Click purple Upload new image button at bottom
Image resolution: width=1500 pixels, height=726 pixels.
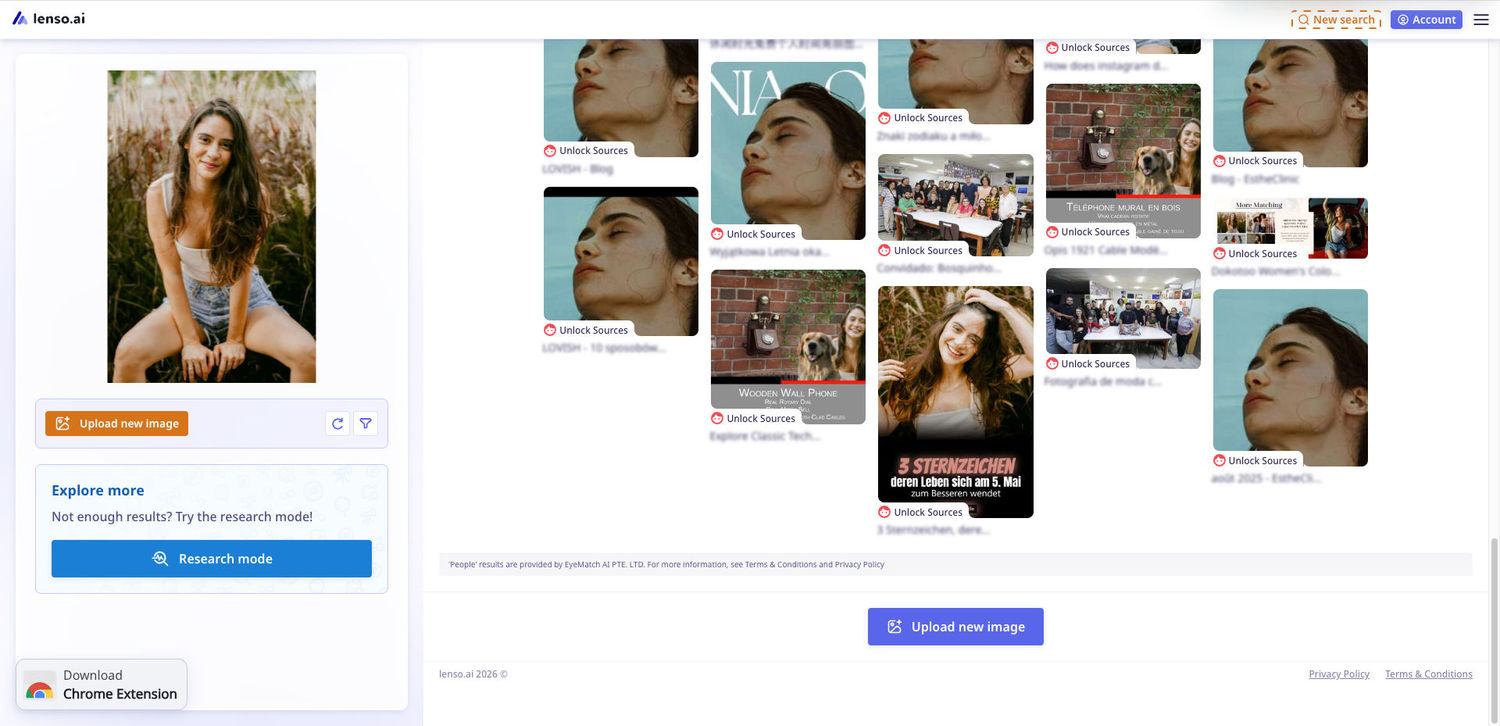pyautogui.click(x=955, y=627)
